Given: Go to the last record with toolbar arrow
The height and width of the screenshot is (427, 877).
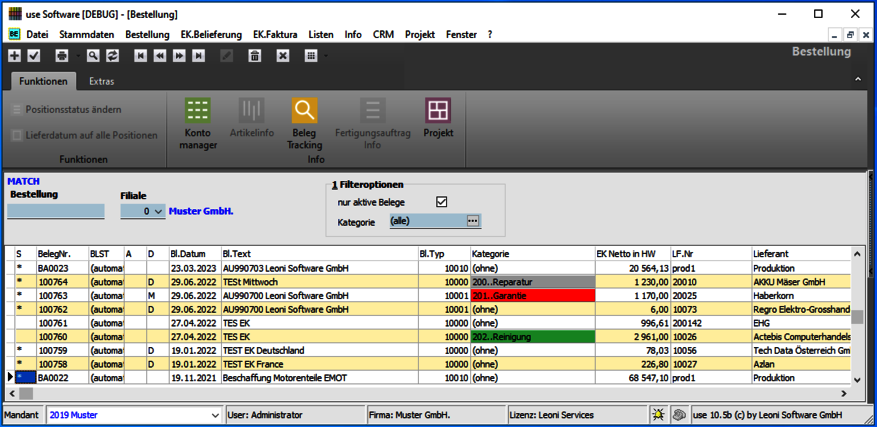Looking at the screenshot, I should tap(198, 56).
